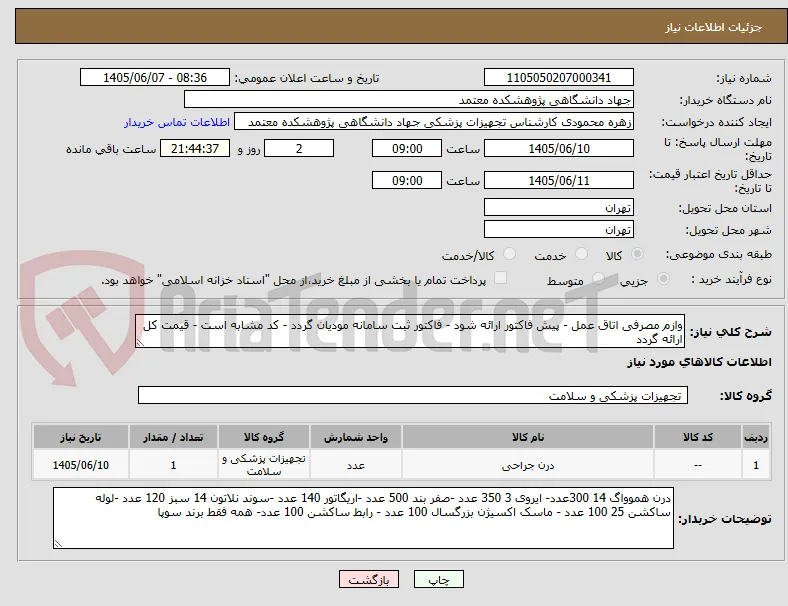Click the چاپ (print) button

point(439,579)
